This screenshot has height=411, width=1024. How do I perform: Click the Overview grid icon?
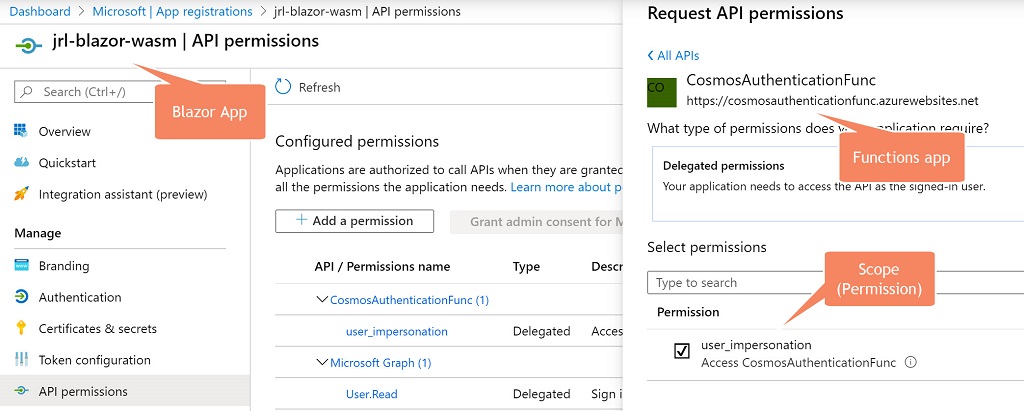21,131
